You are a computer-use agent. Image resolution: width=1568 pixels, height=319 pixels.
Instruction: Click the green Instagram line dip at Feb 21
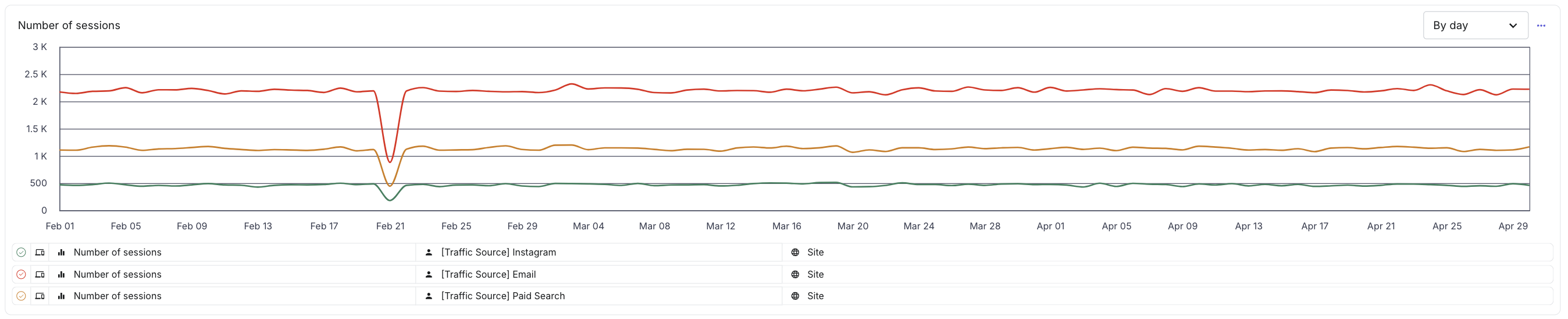coord(390,200)
